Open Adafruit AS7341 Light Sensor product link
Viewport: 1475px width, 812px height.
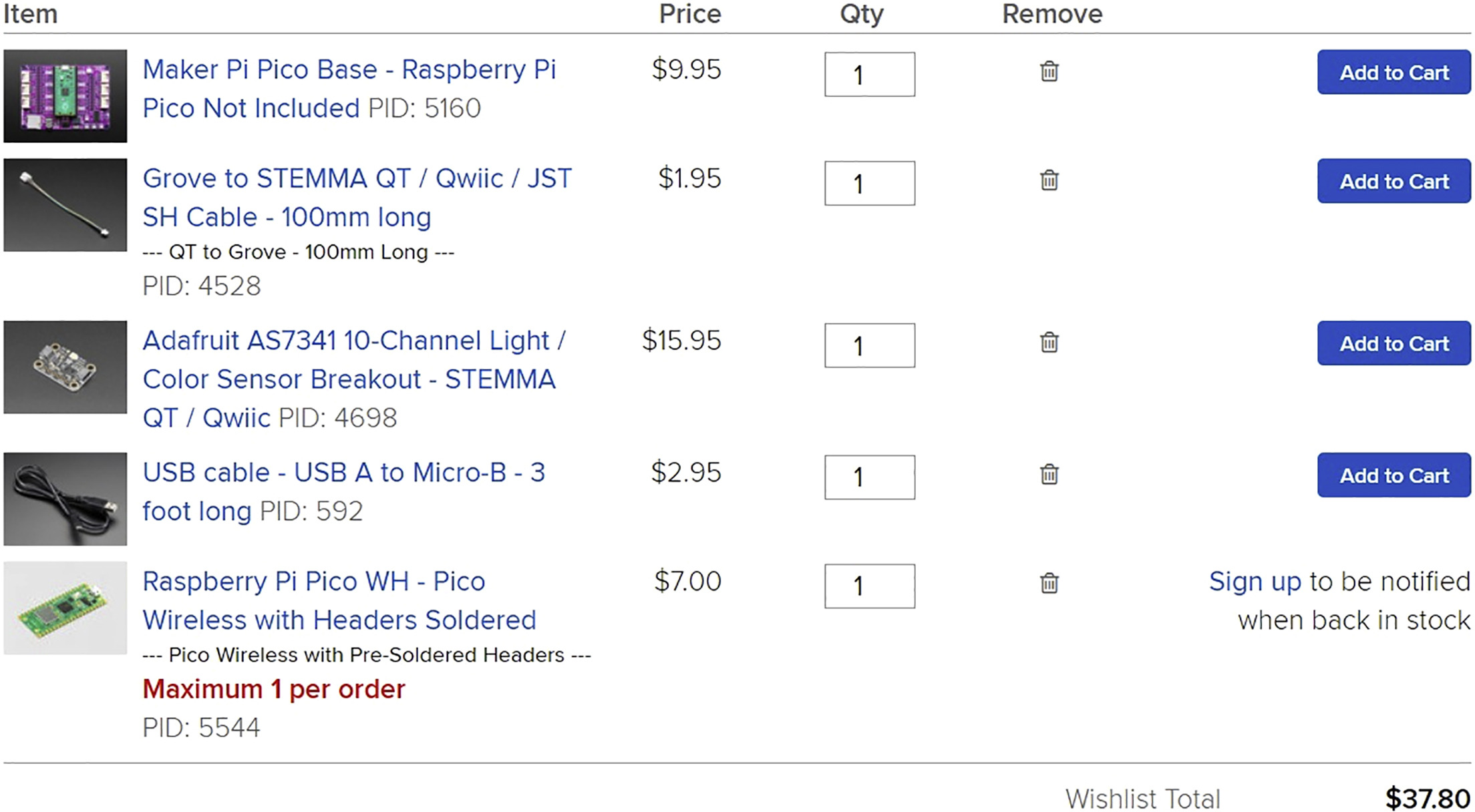353,379
